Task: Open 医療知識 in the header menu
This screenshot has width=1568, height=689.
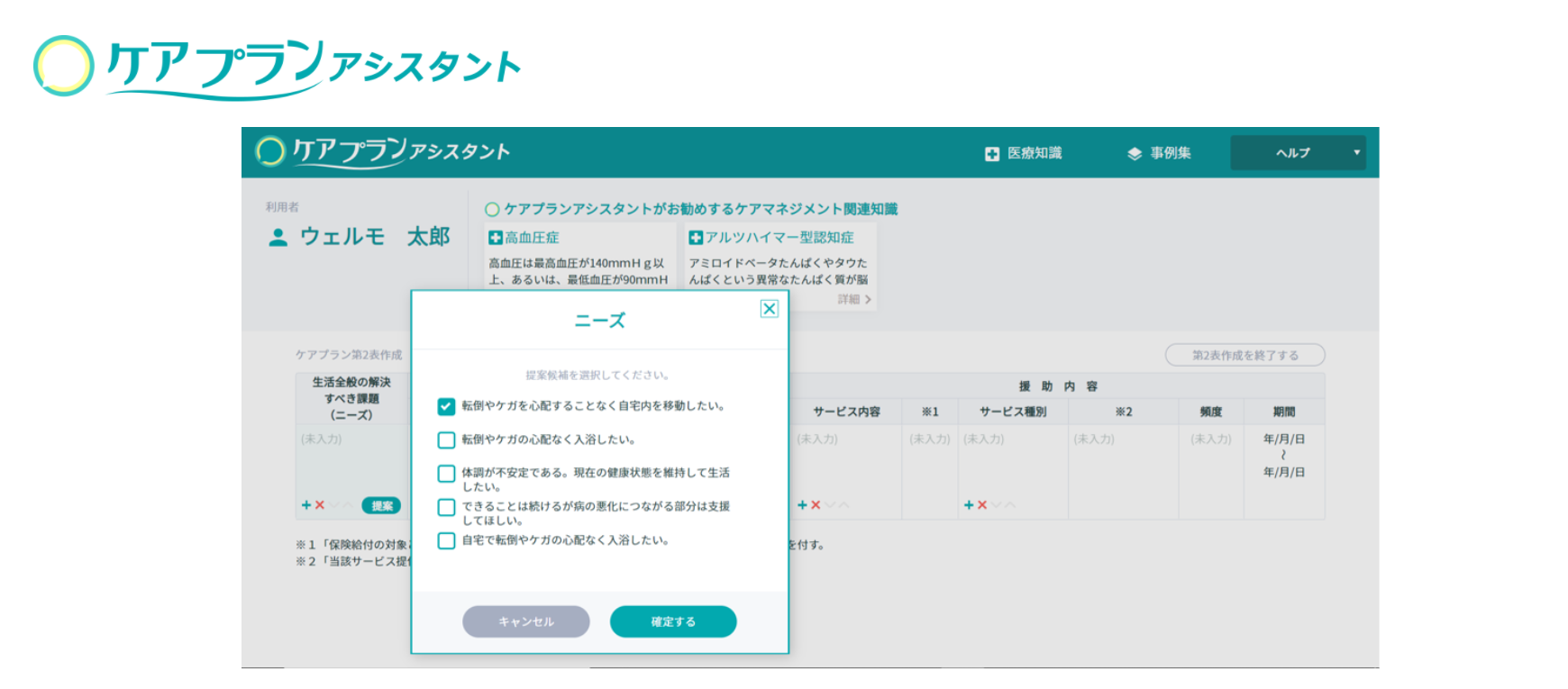Action: point(1024,153)
